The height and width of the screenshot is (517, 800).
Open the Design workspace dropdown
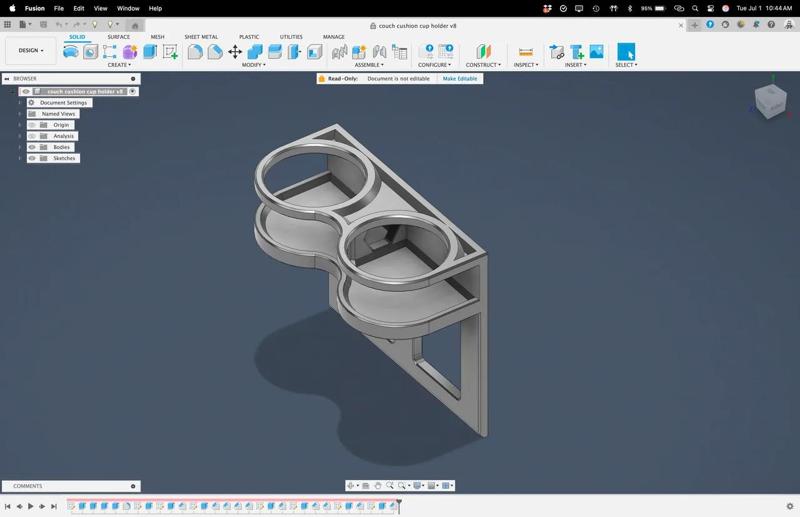(31, 50)
